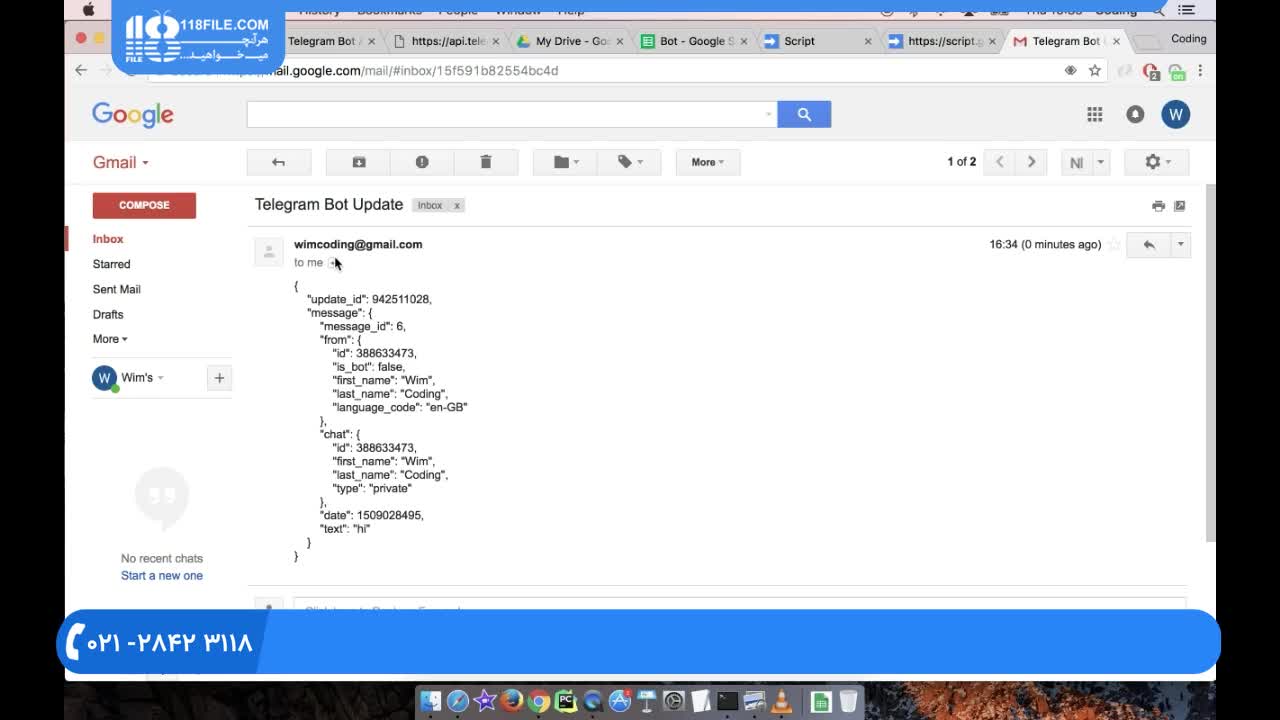Click the back to inbox arrow
This screenshot has width=1280, height=720.
tap(279, 162)
